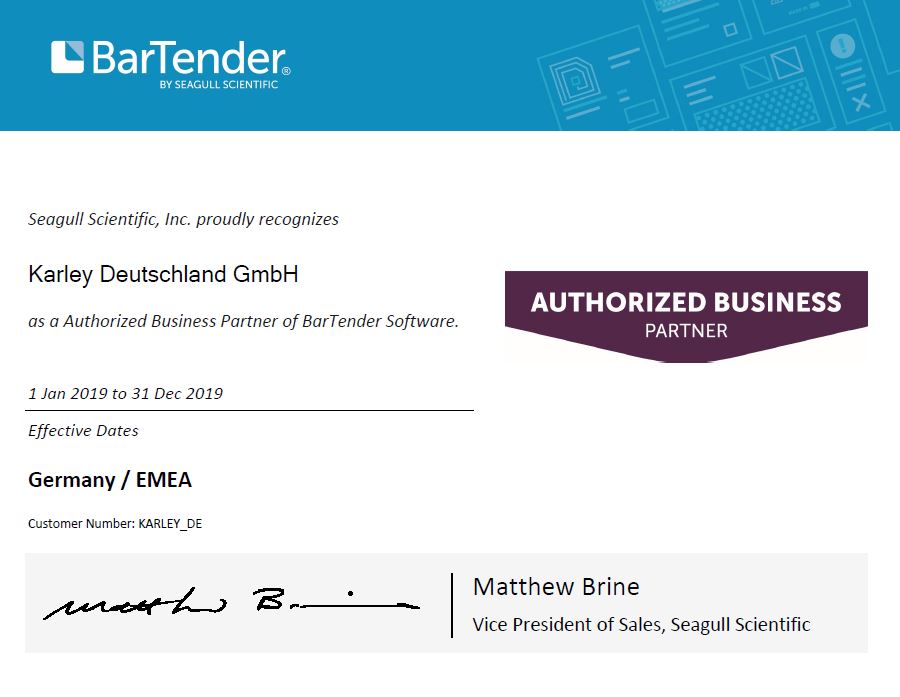900x697 pixels.
Task: Click the crossed image placeholder boxes
Action: [770, 66]
